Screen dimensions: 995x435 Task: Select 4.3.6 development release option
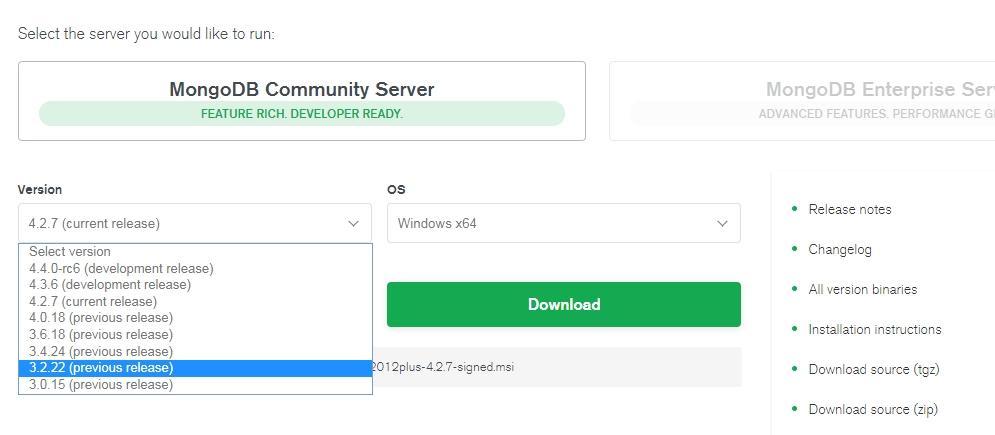click(195, 285)
